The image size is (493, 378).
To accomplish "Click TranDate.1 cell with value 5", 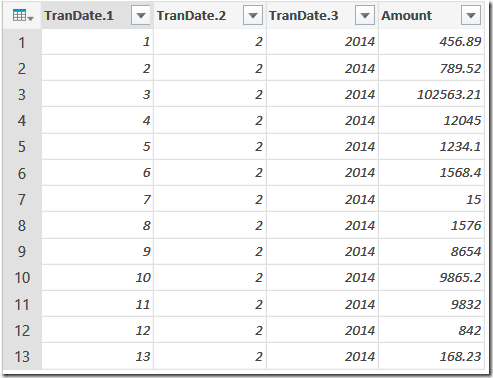I will click(97, 147).
